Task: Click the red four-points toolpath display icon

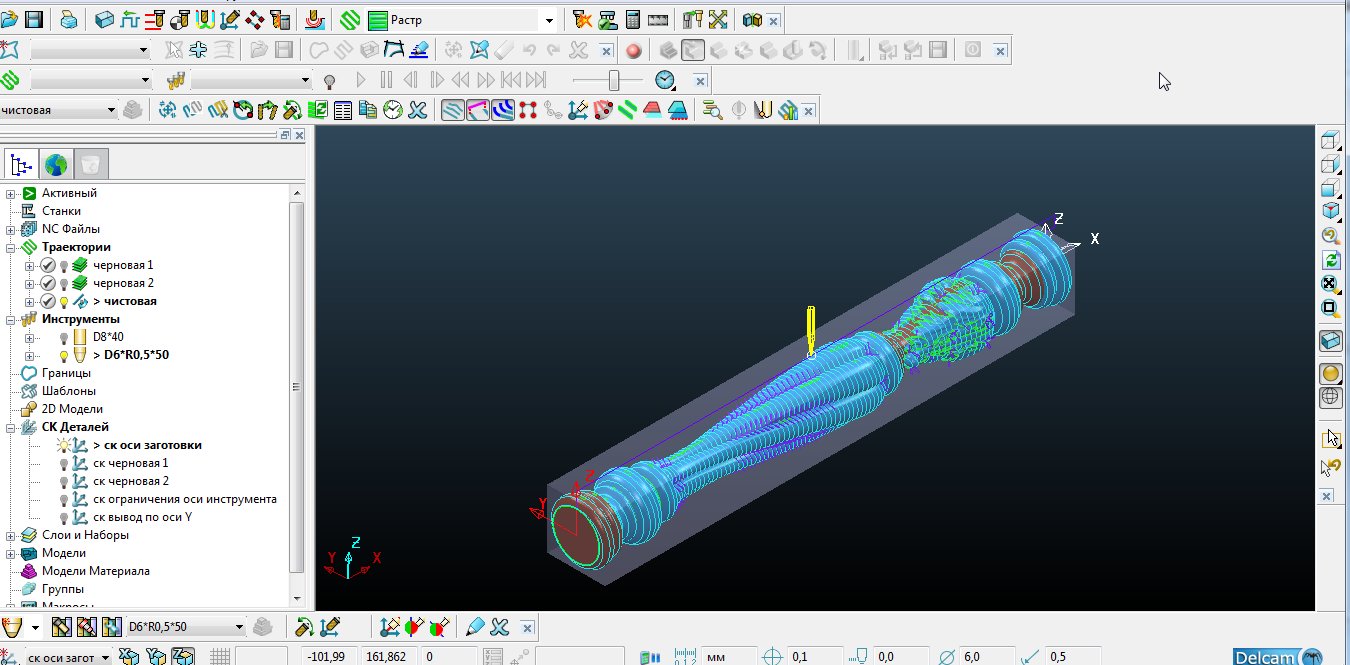Action: tap(528, 110)
